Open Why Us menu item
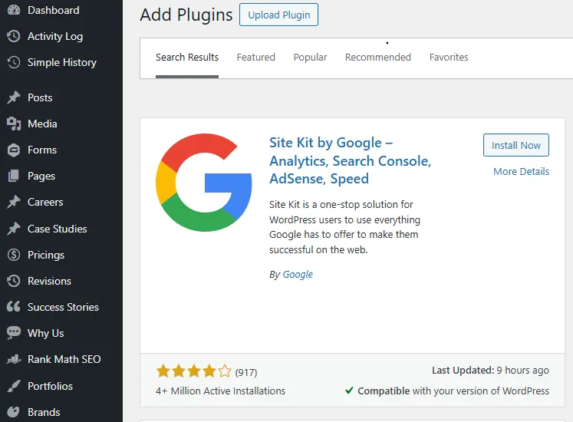 point(46,333)
